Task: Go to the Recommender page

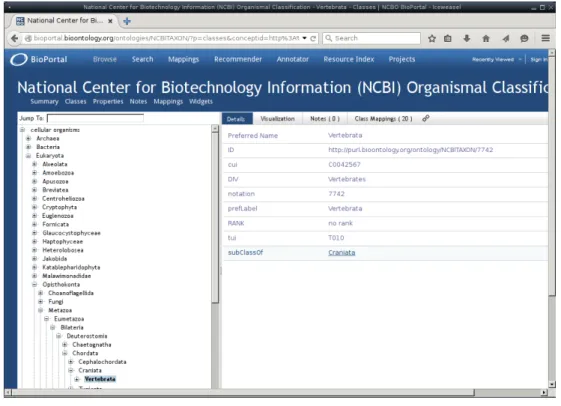Action: tap(238, 59)
